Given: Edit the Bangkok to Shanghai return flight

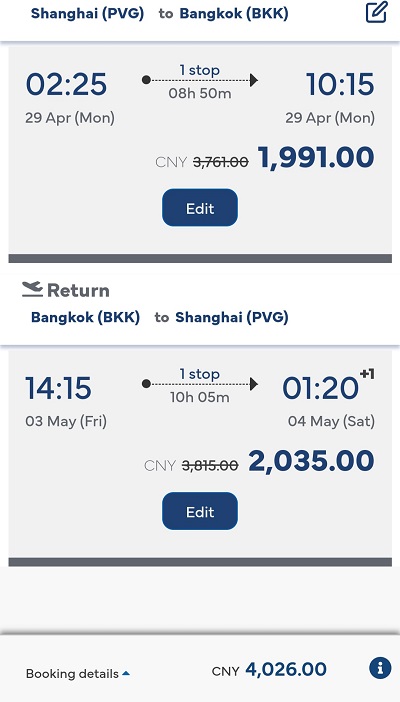Looking at the screenshot, I should point(200,511).
